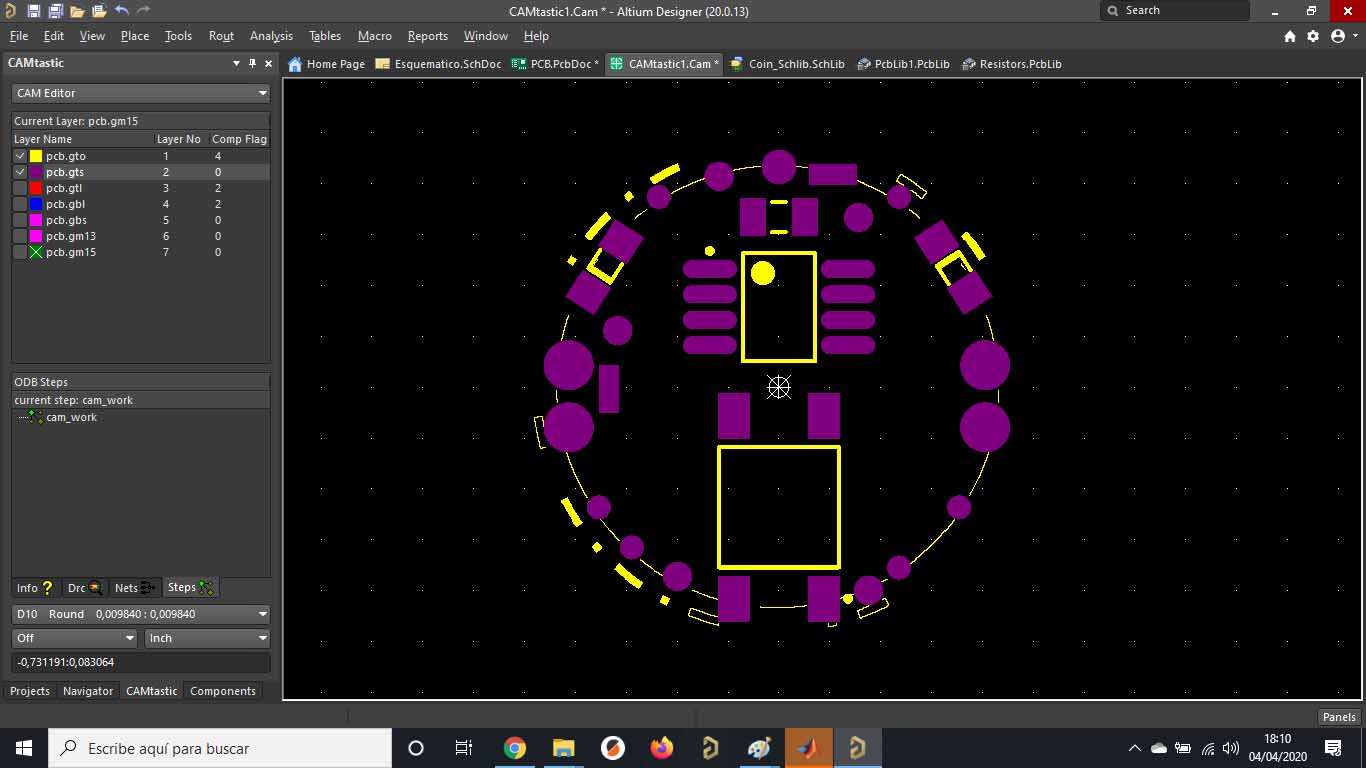
Task: Switch to the PCB.PcbDoc document tab
Action: pos(555,64)
